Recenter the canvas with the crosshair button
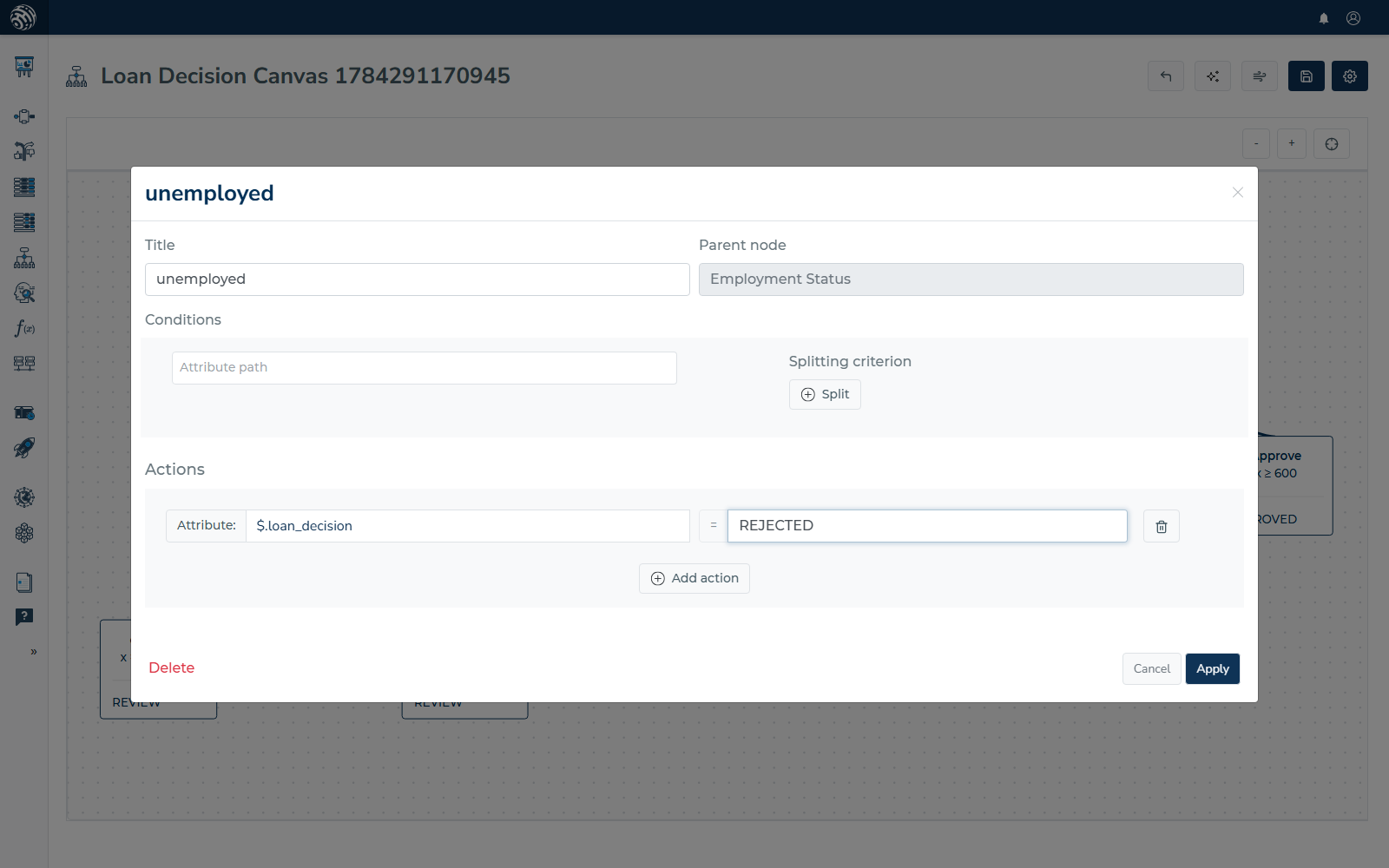Image resolution: width=1389 pixels, height=868 pixels. 1332,144
